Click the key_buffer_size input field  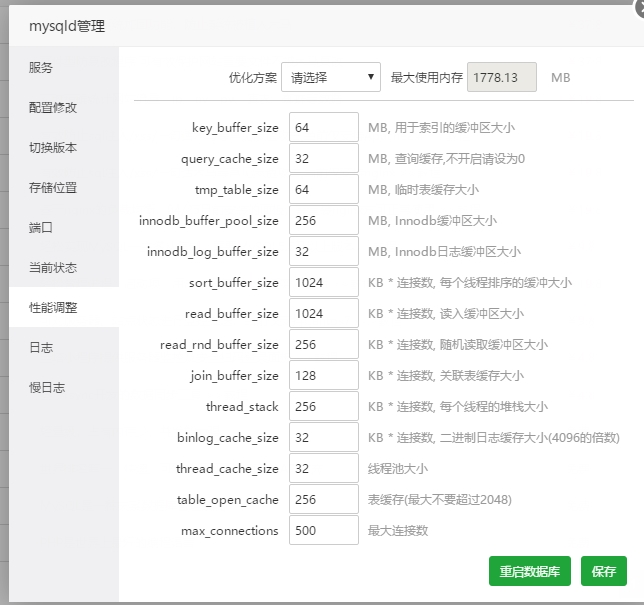tap(324, 127)
